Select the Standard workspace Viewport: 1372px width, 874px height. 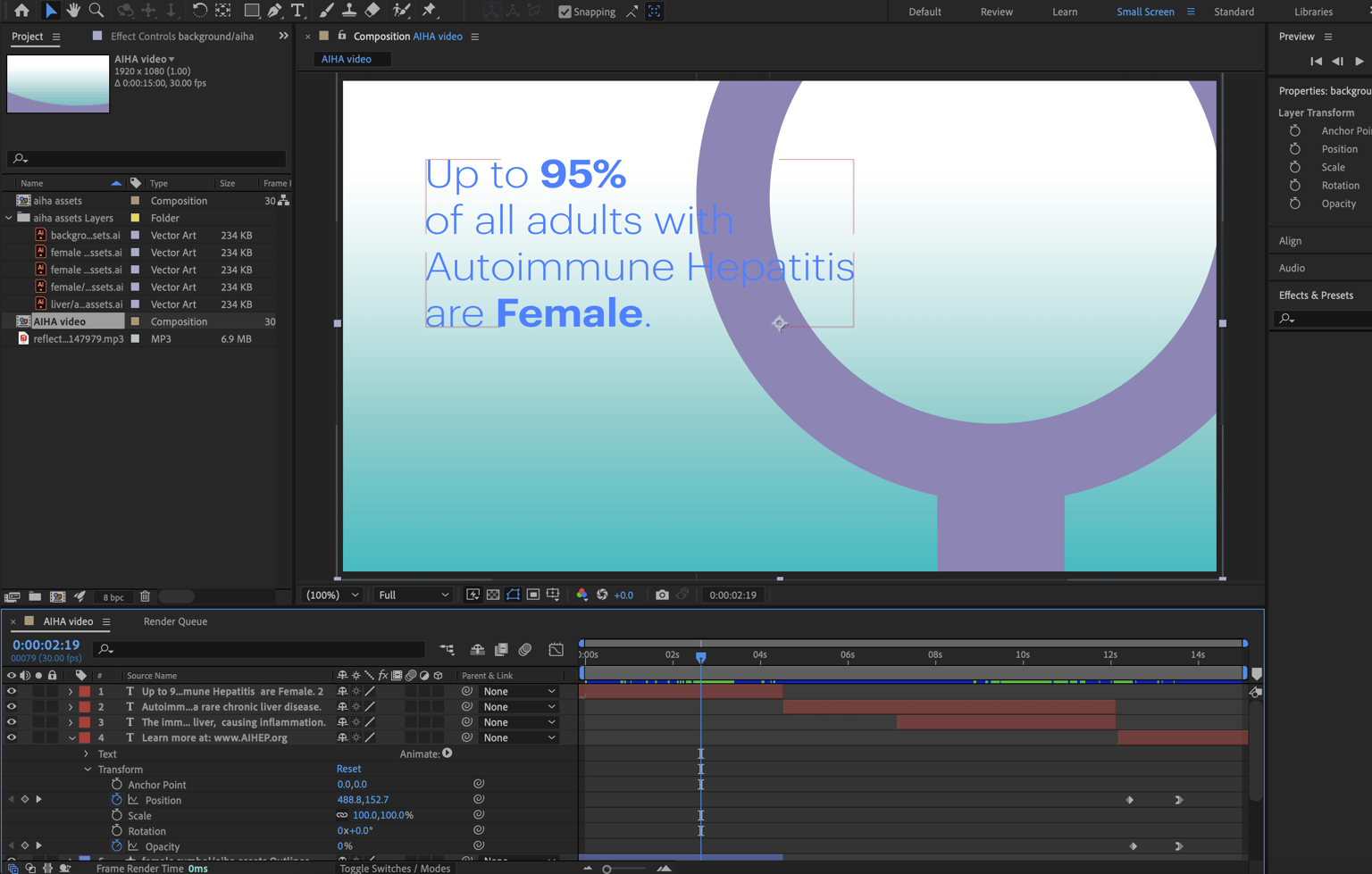tap(1234, 12)
